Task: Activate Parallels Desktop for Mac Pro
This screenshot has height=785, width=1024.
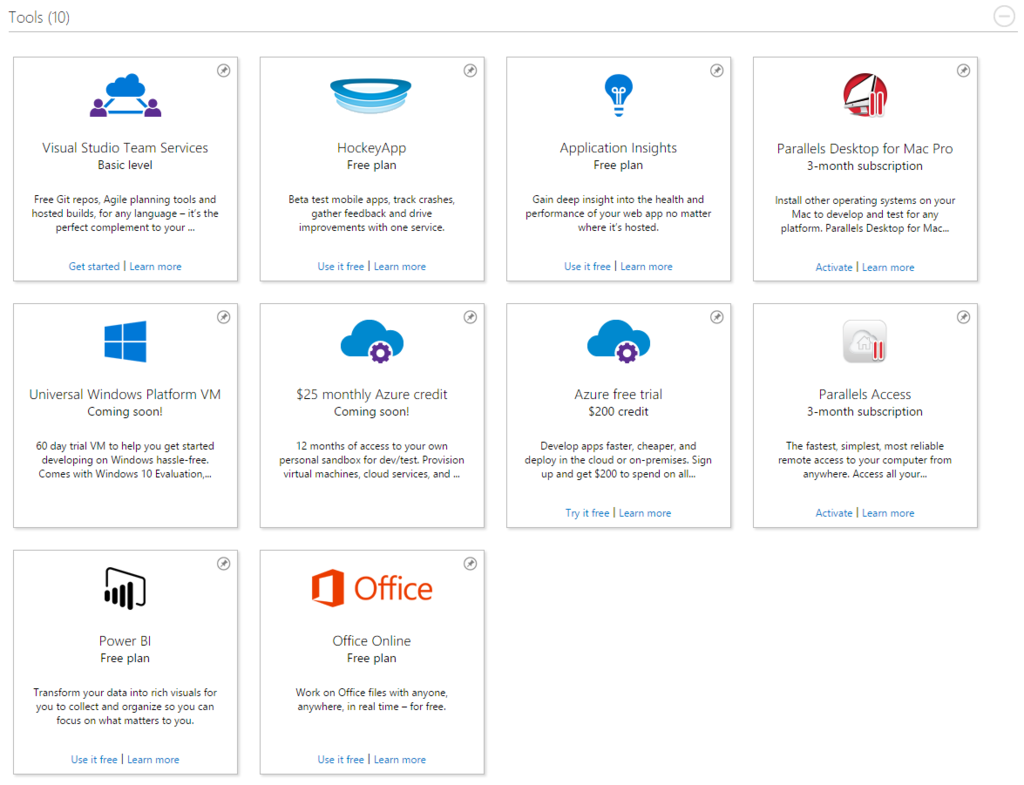Action: point(834,267)
